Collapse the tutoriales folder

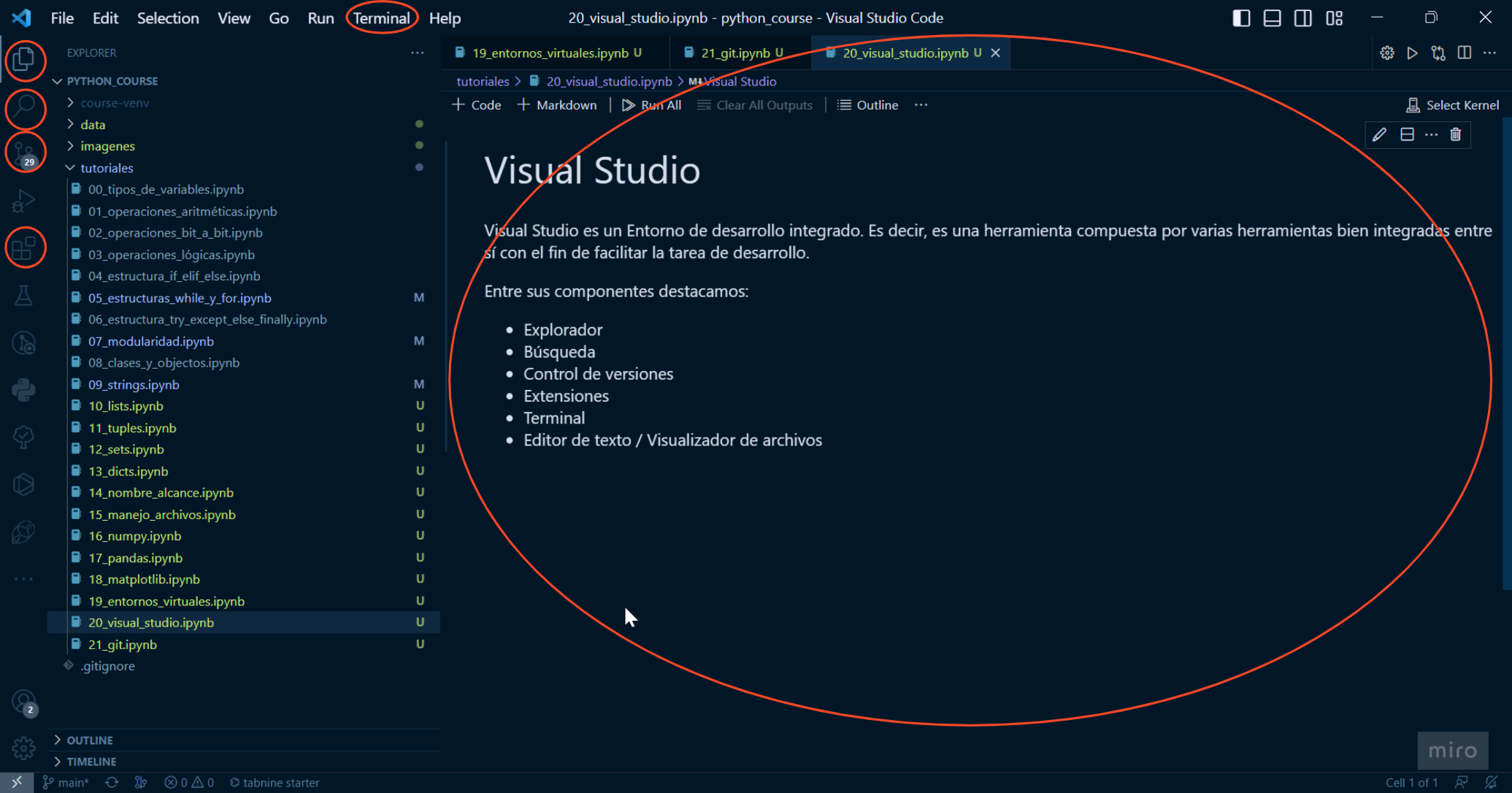point(107,168)
